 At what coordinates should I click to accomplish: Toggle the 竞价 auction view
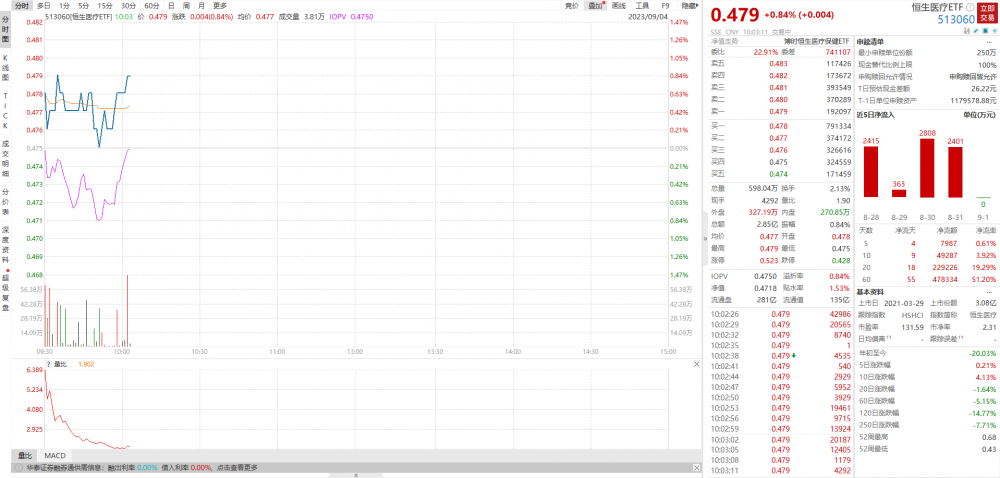572,5
